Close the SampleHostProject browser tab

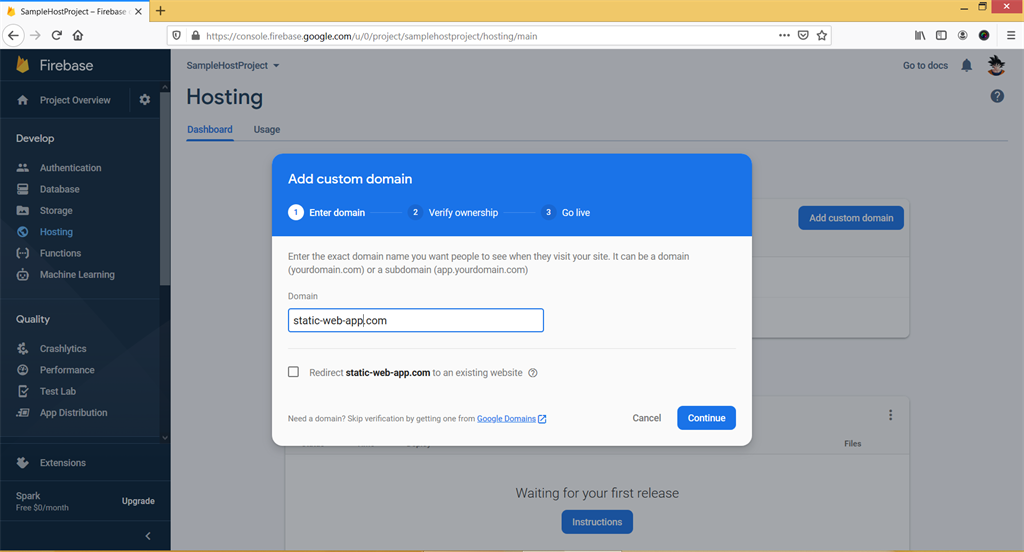[x=138, y=11]
